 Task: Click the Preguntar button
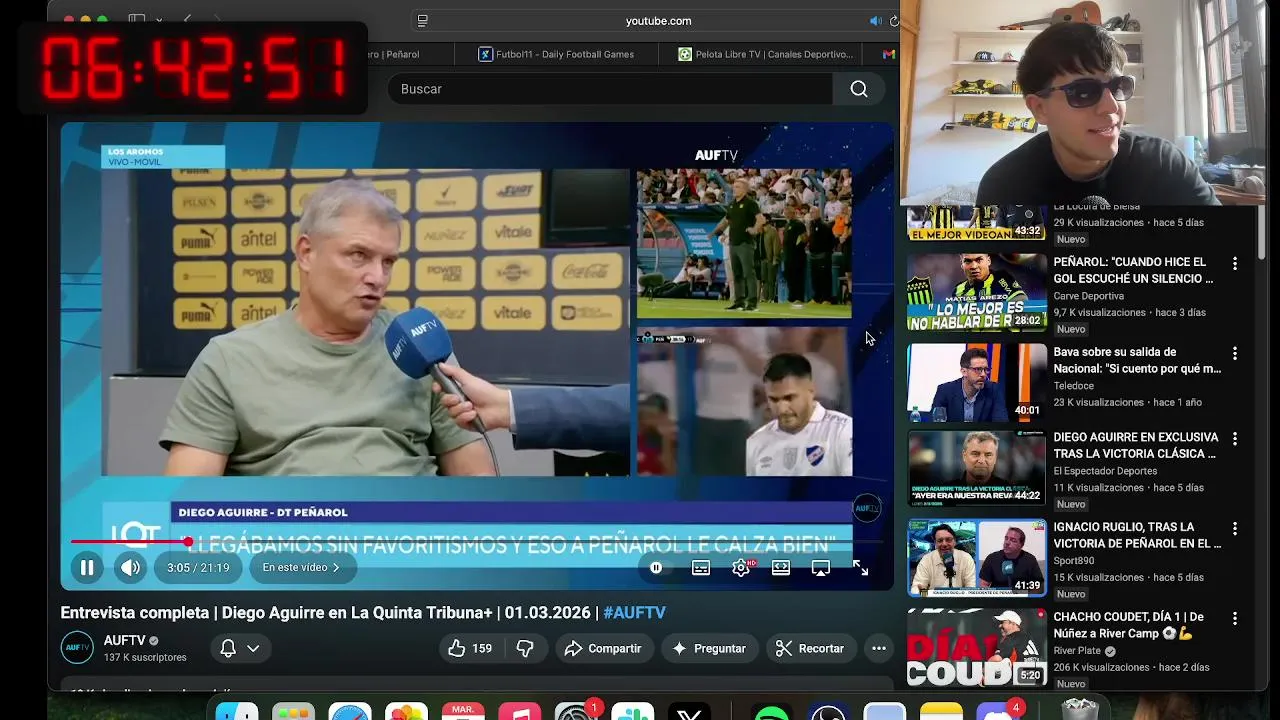(709, 648)
